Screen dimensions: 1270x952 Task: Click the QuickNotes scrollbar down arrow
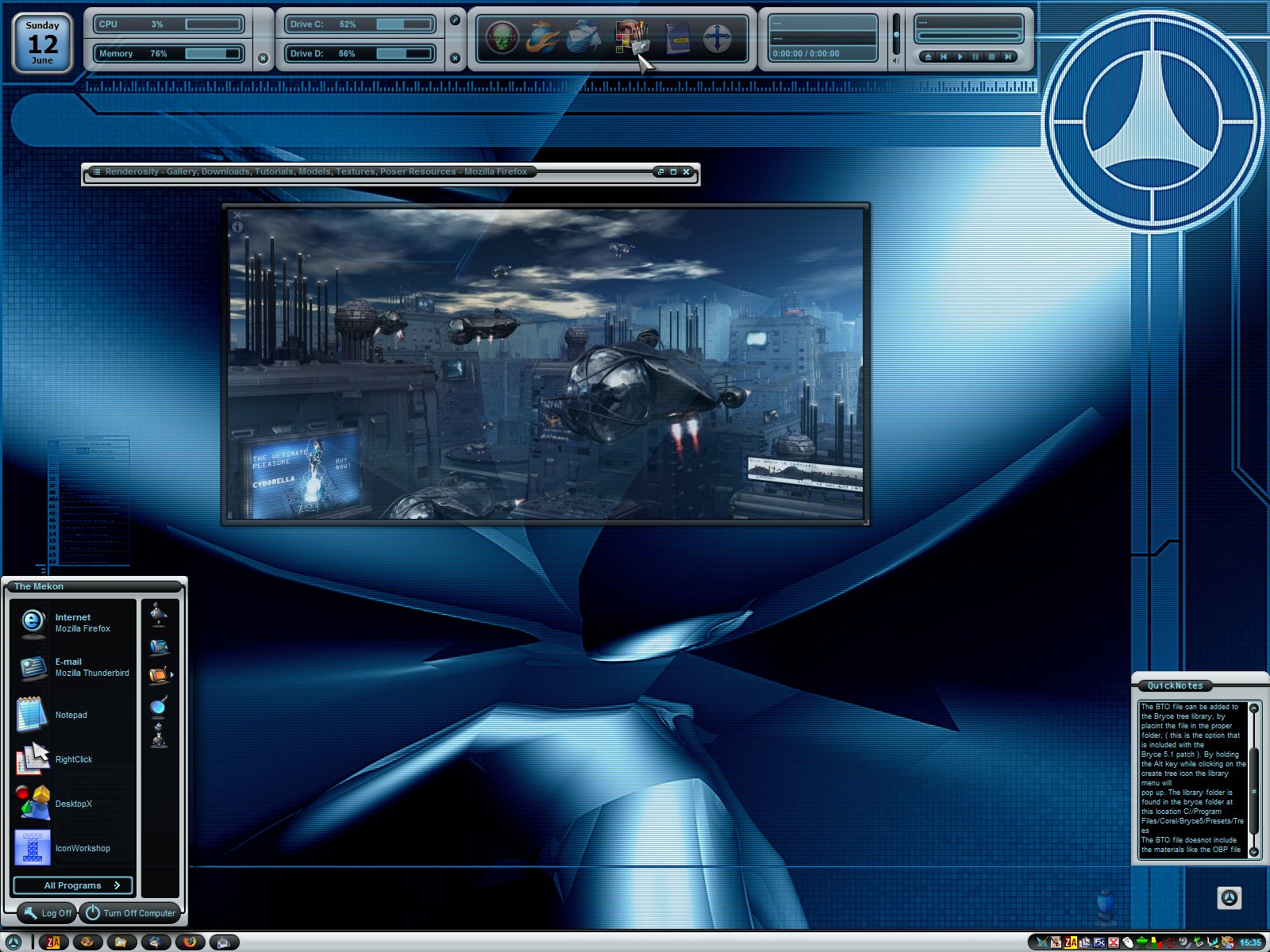1254,852
